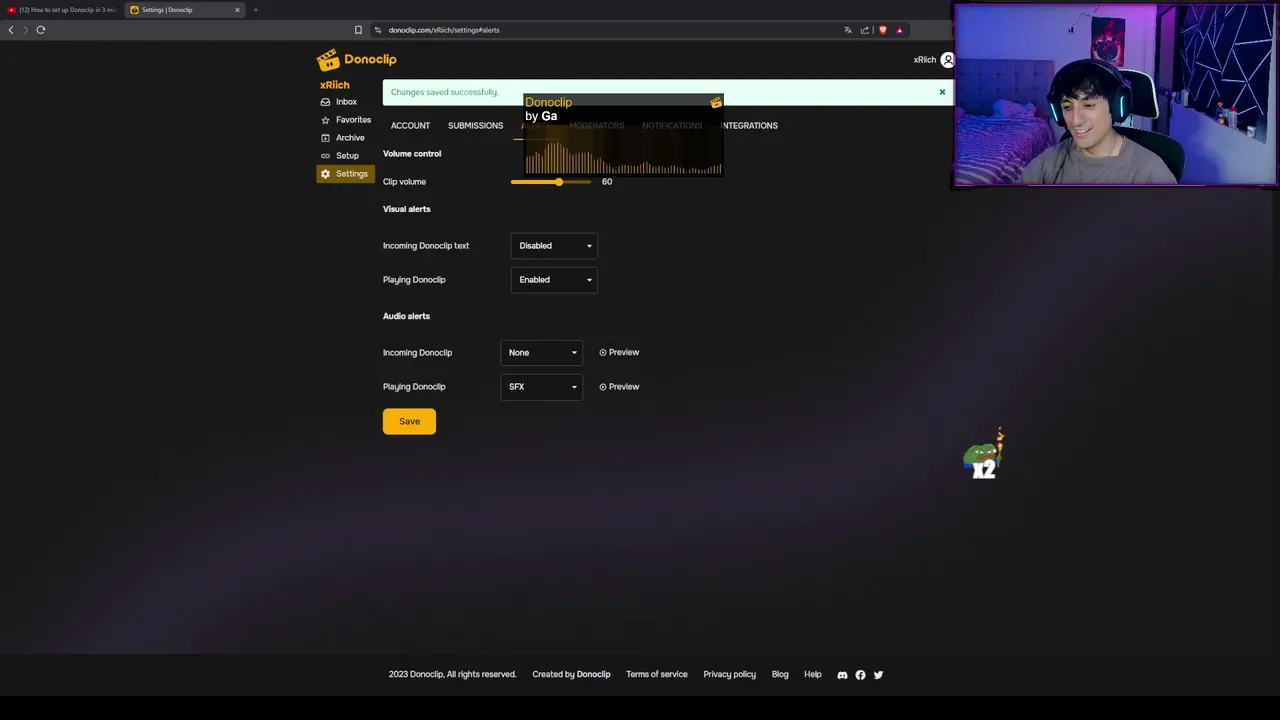Image resolution: width=1280 pixels, height=720 pixels.
Task: Open the Created by Donoclip link
Action: coord(571,675)
